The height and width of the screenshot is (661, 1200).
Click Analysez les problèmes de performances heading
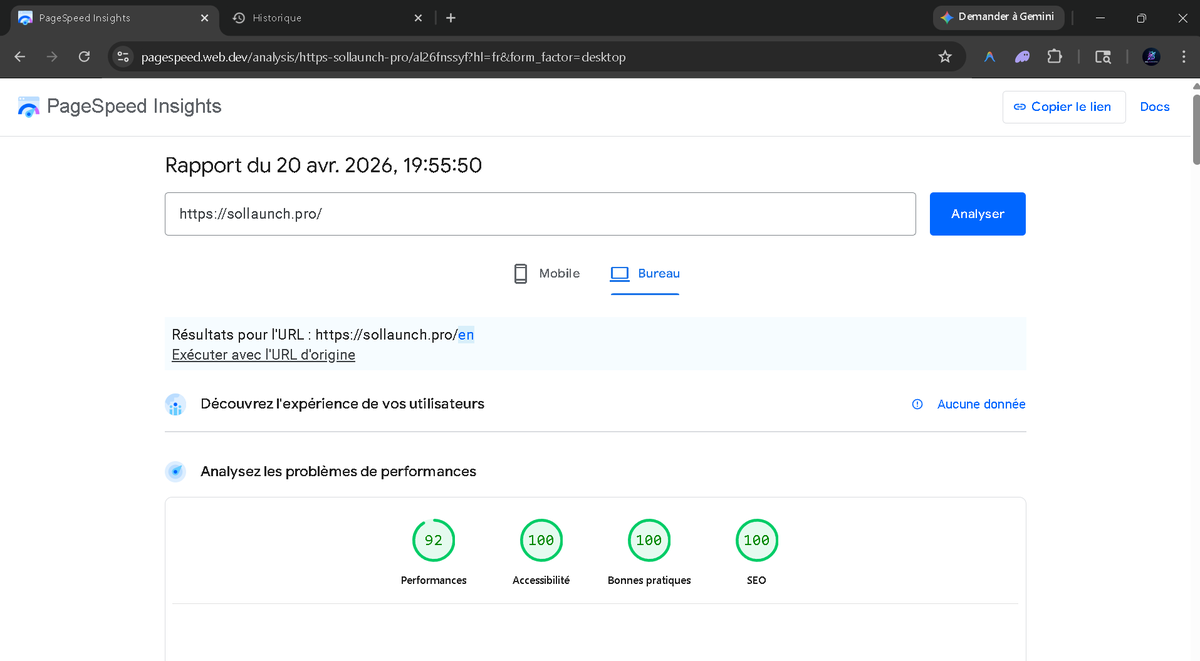(x=338, y=471)
